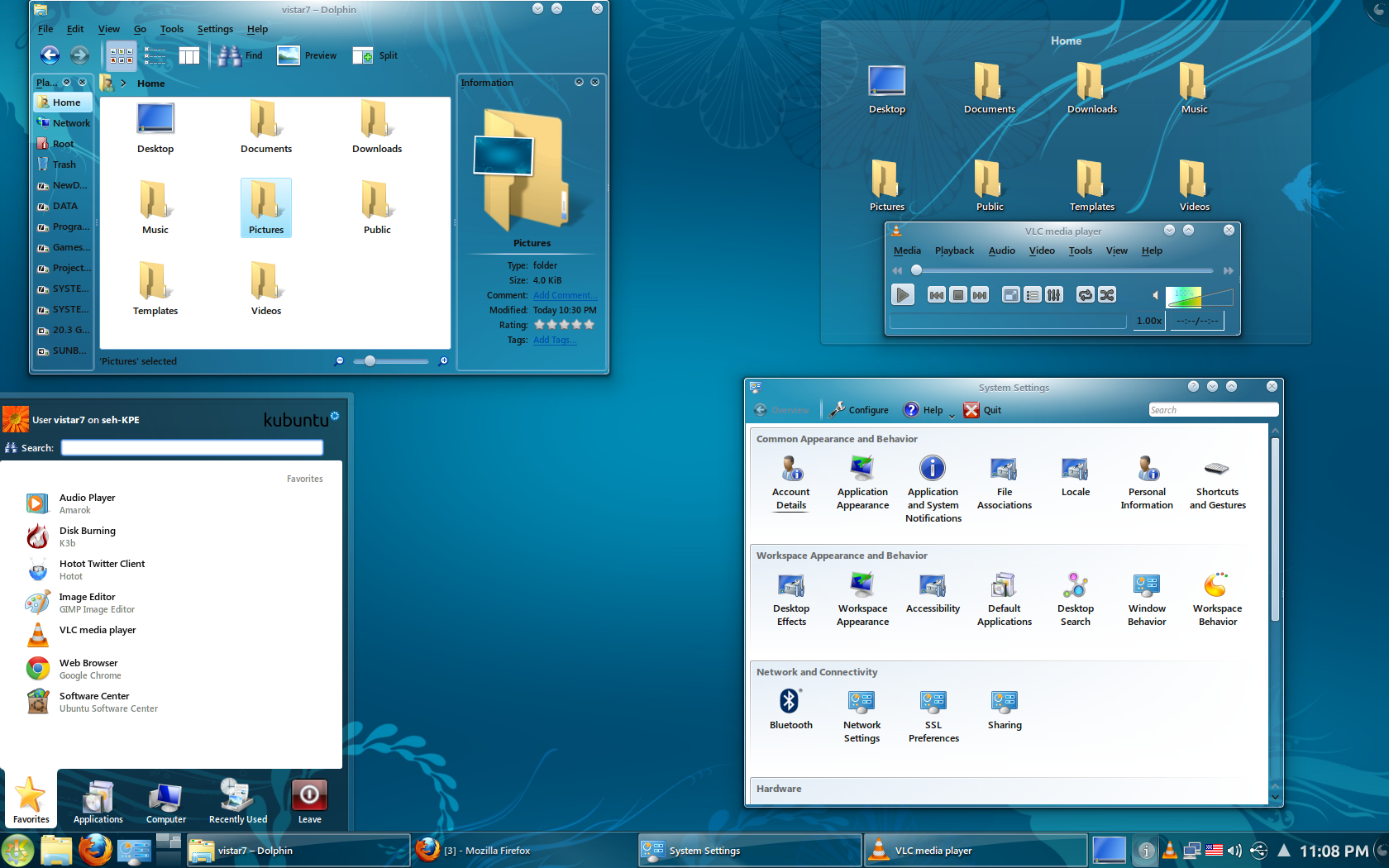Screen dimensions: 1389x868
Task: Adjust the VLC volume slider
Action: (x=1199, y=296)
